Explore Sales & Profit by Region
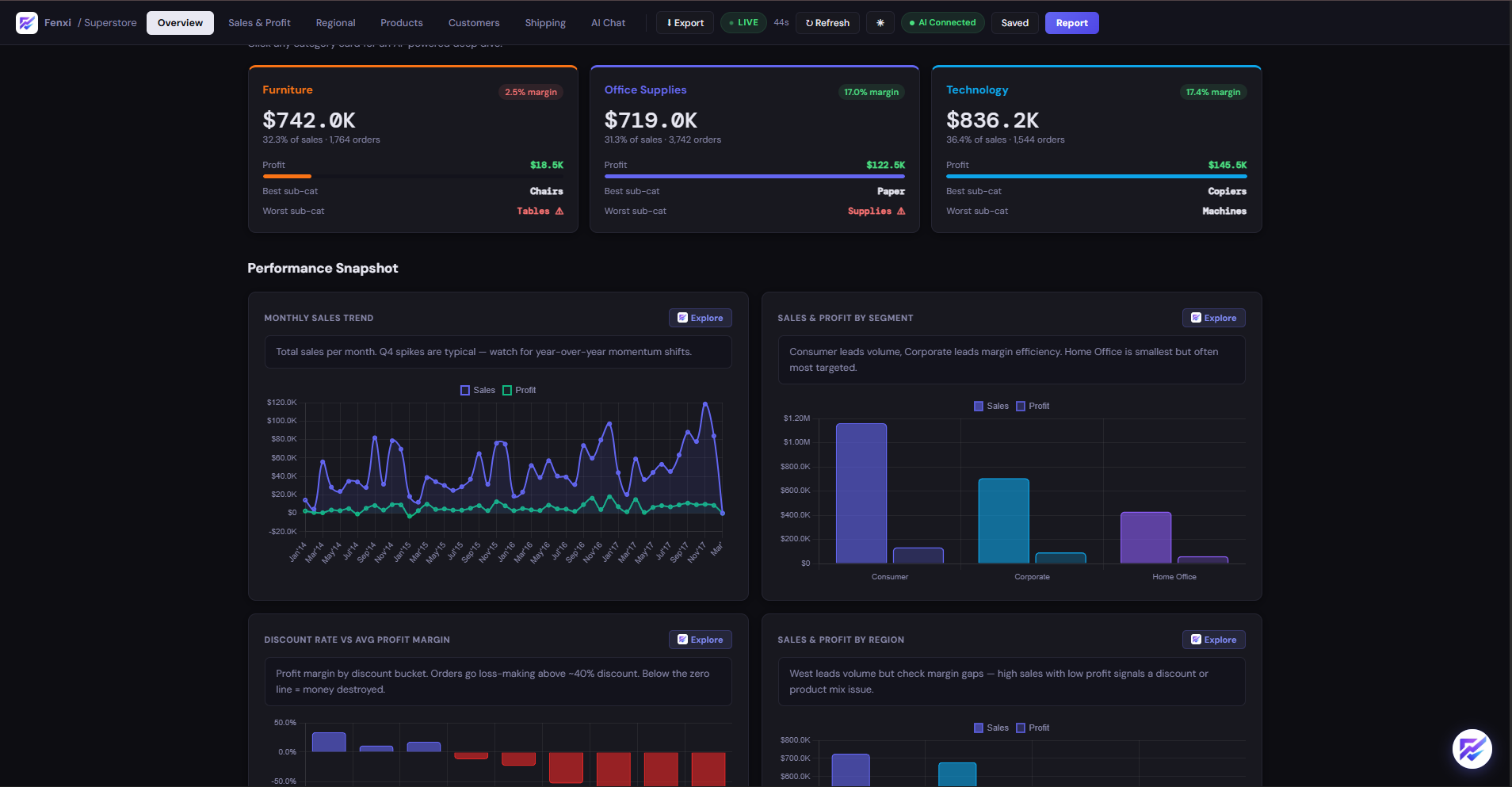Image resolution: width=1512 pixels, height=787 pixels. 1213,640
